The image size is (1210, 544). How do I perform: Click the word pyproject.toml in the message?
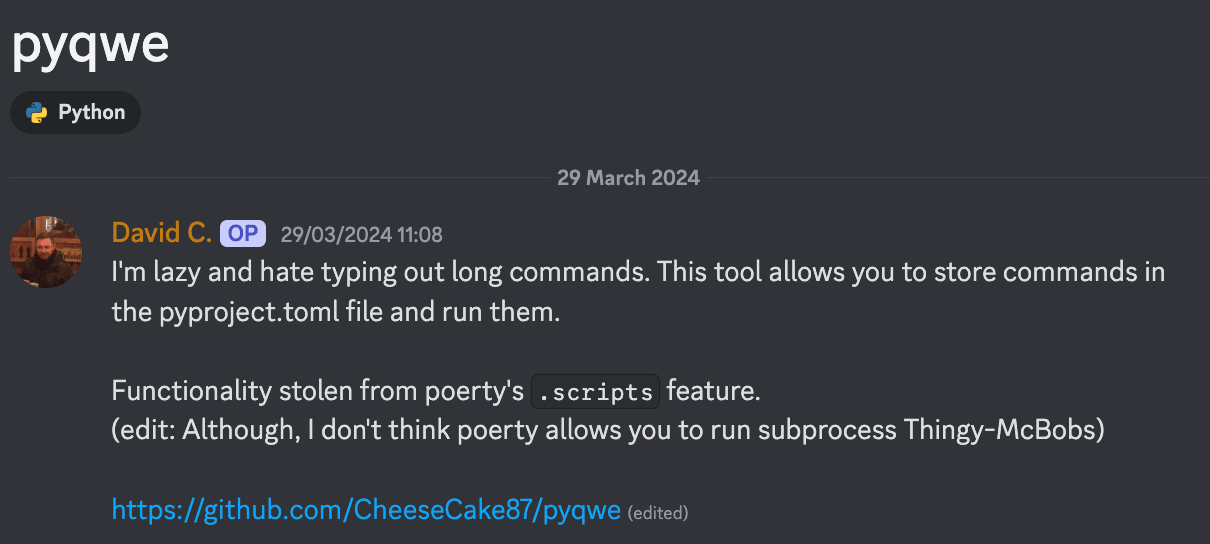click(261, 311)
